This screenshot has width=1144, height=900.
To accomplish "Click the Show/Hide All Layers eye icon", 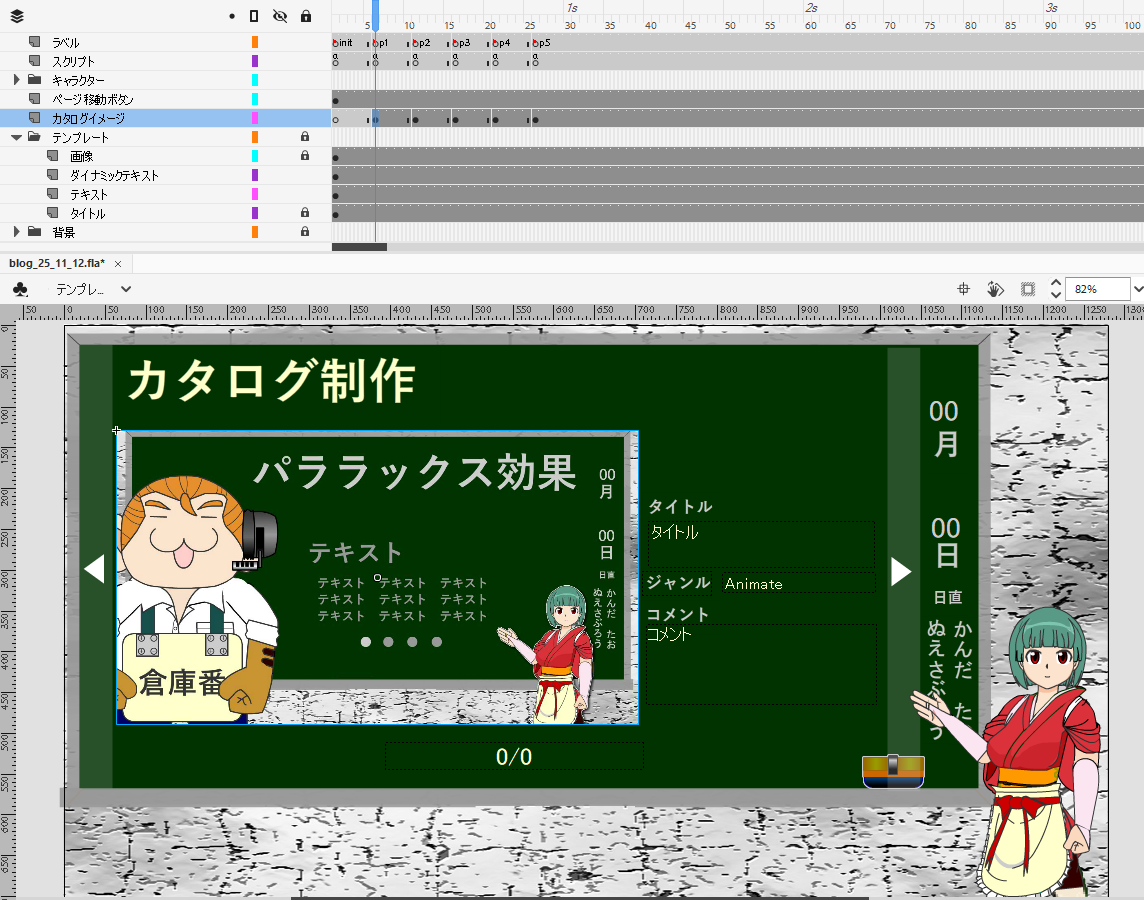I will click(278, 16).
